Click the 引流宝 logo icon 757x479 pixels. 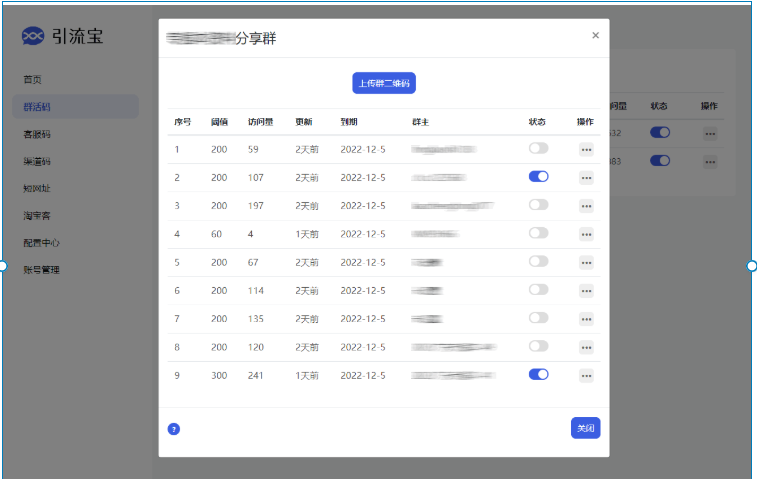coord(33,37)
